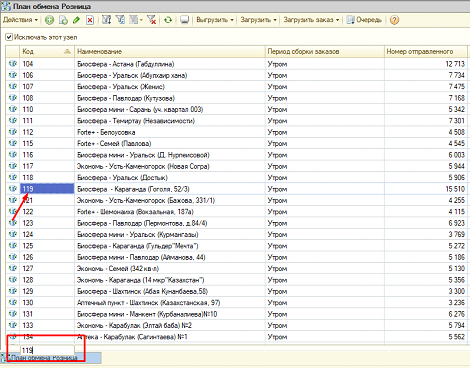
Task: Click the Период сборки заказов column header
Action: (x=325, y=52)
